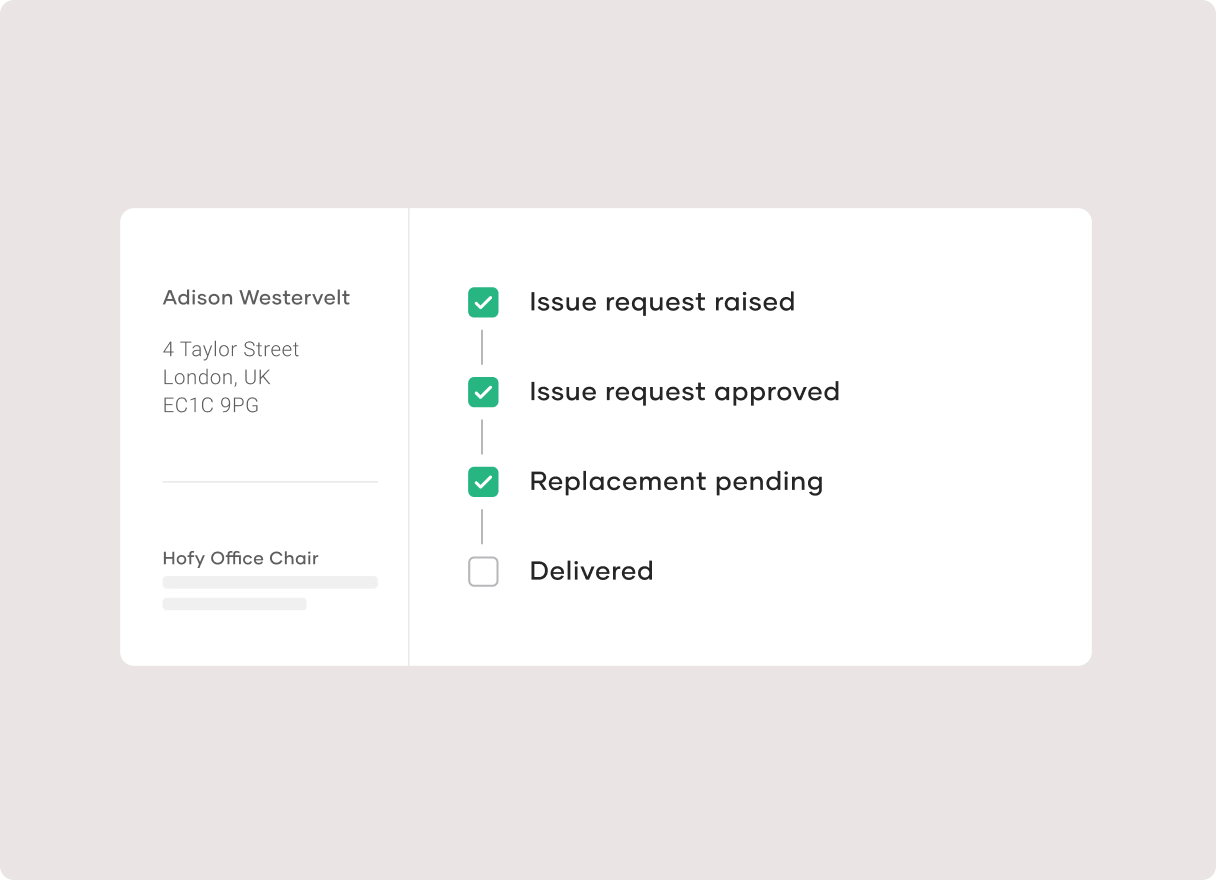Open the Hofy Office Chair item
The height and width of the screenshot is (880, 1216).
pos(241,558)
